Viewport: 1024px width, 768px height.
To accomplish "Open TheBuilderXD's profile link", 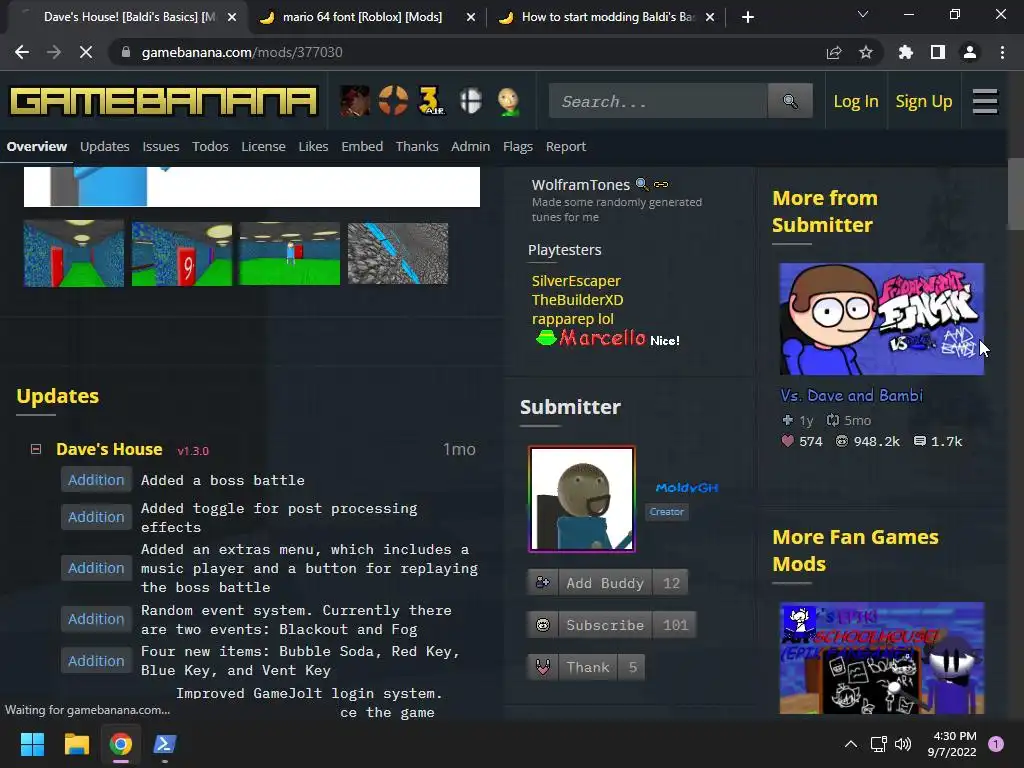I will (577, 300).
